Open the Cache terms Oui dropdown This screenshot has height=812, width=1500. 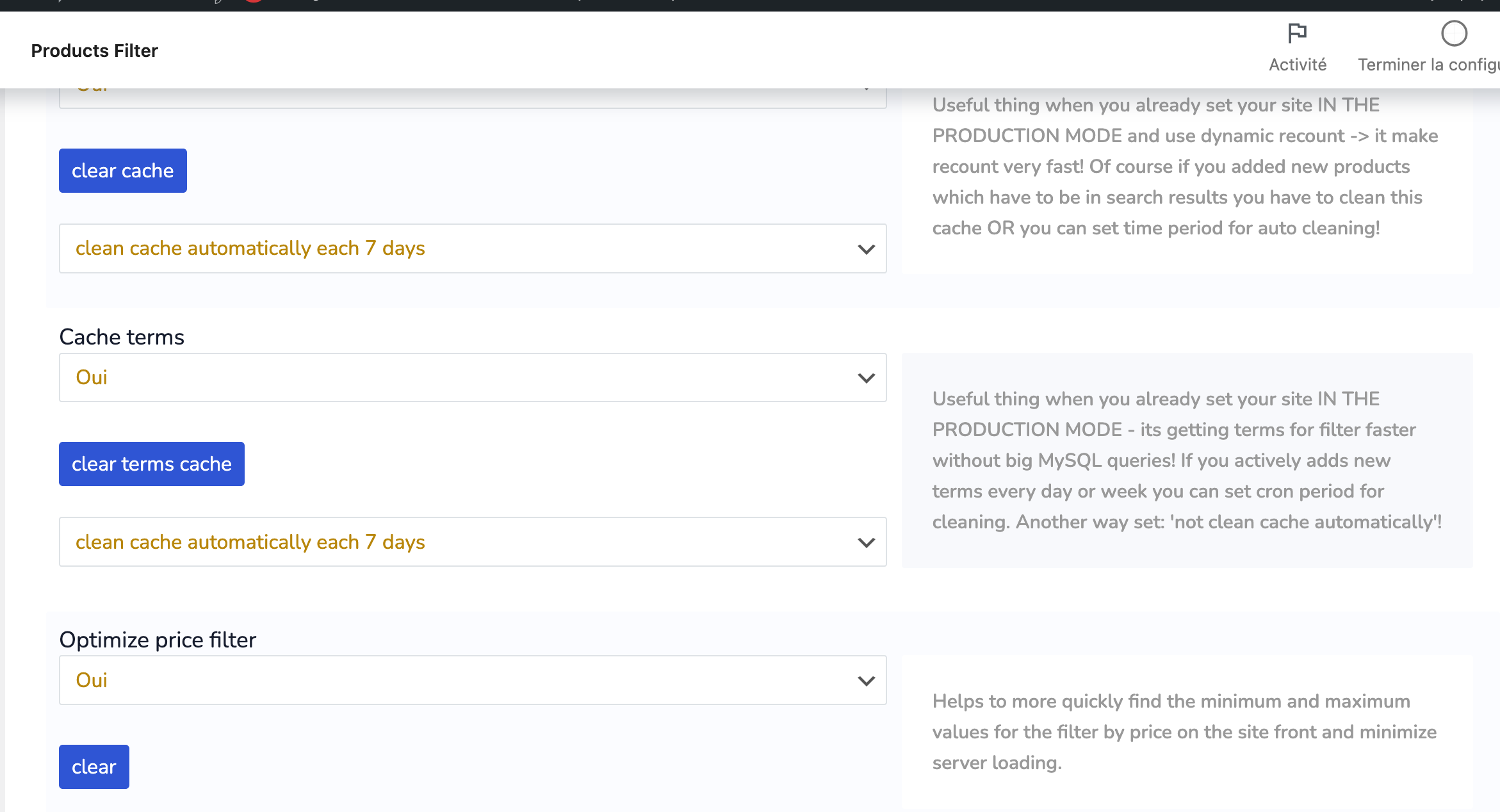(x=472, y=378)
